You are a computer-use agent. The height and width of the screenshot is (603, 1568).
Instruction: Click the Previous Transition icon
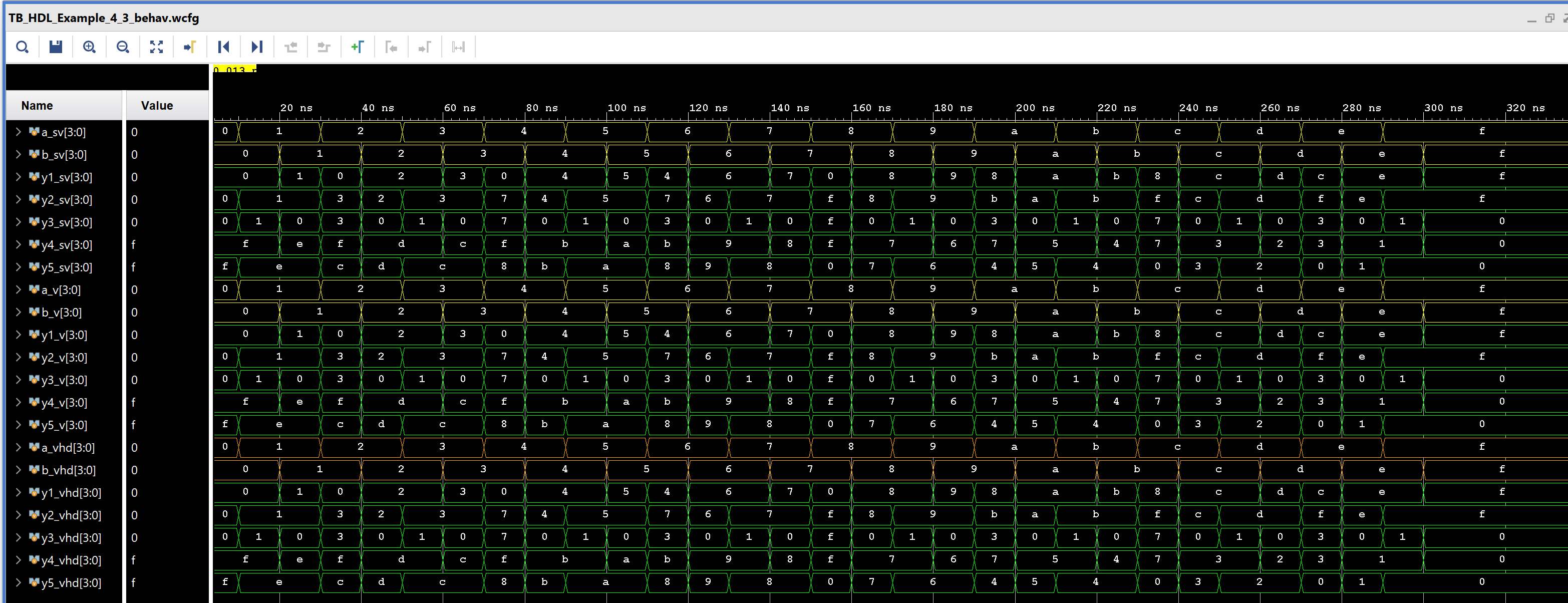[x=290, y=47]
